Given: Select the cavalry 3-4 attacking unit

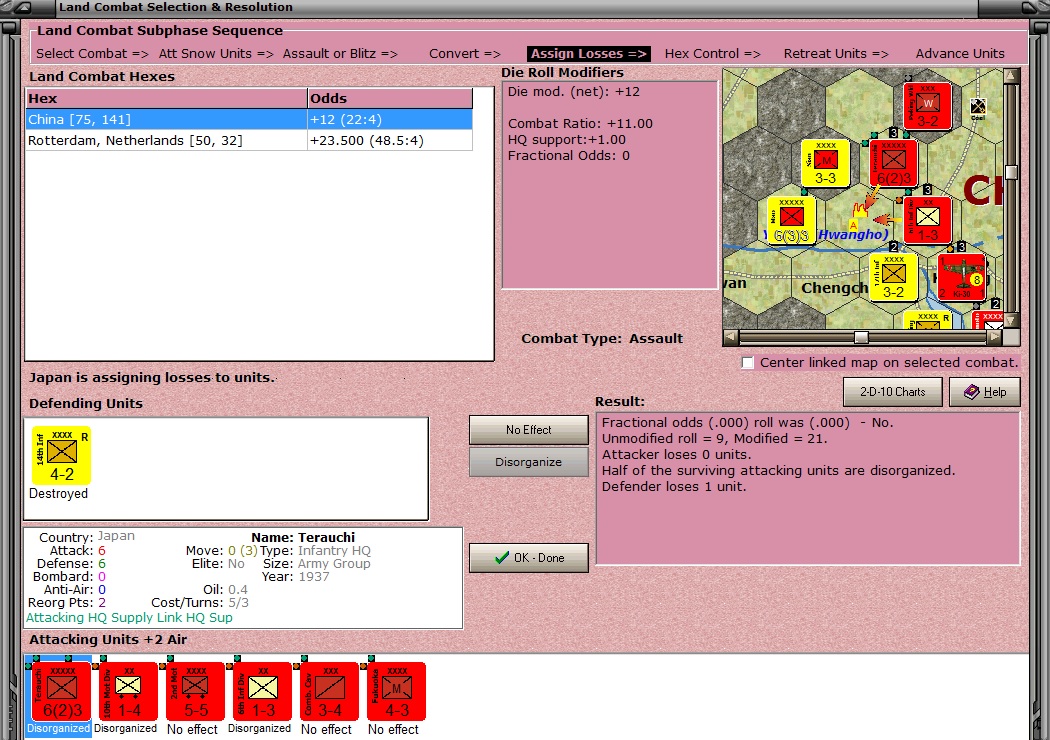Looking at the screenshot, I should click(329, 692).
